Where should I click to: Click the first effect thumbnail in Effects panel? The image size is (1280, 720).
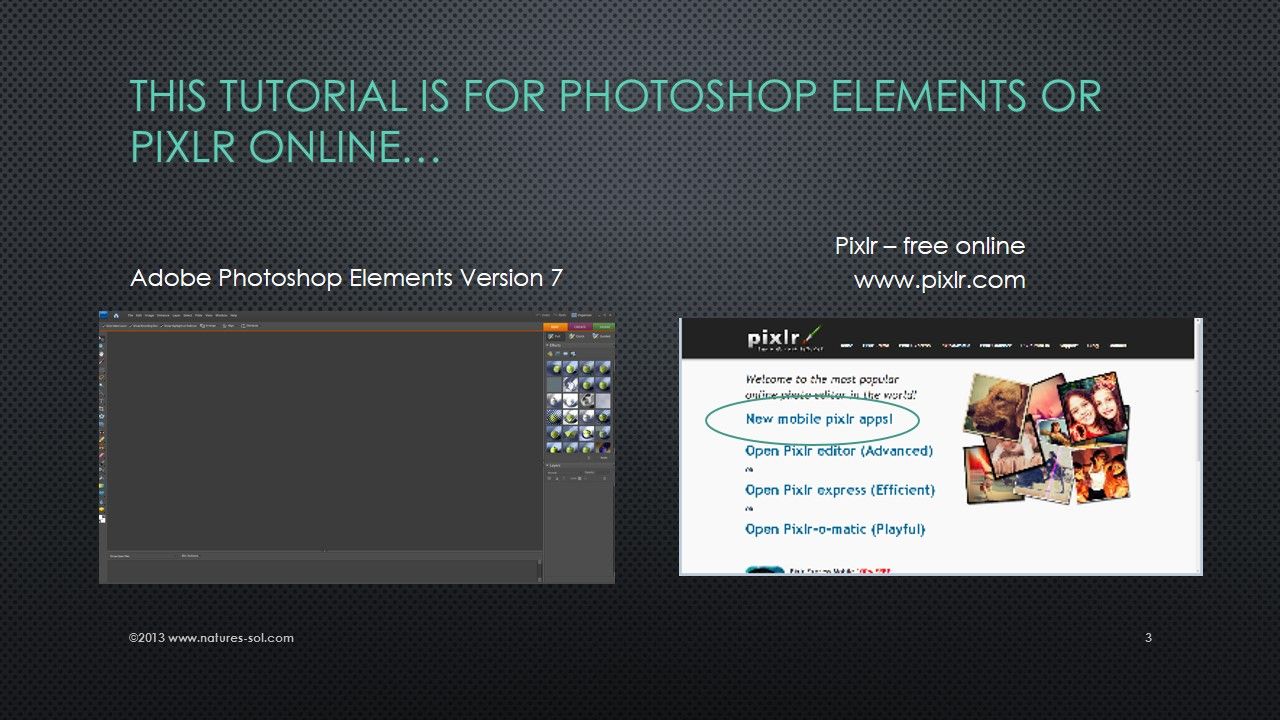point(556,368)
